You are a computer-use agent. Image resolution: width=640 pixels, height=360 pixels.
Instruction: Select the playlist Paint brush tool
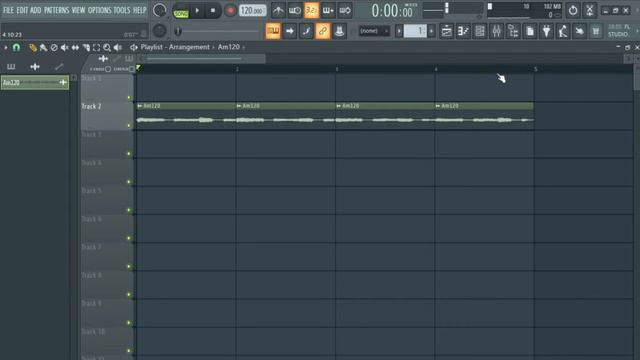43,48
